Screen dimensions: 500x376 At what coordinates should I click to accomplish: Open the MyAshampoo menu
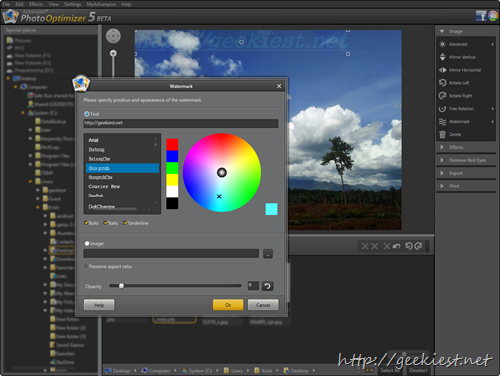[101, 4]
